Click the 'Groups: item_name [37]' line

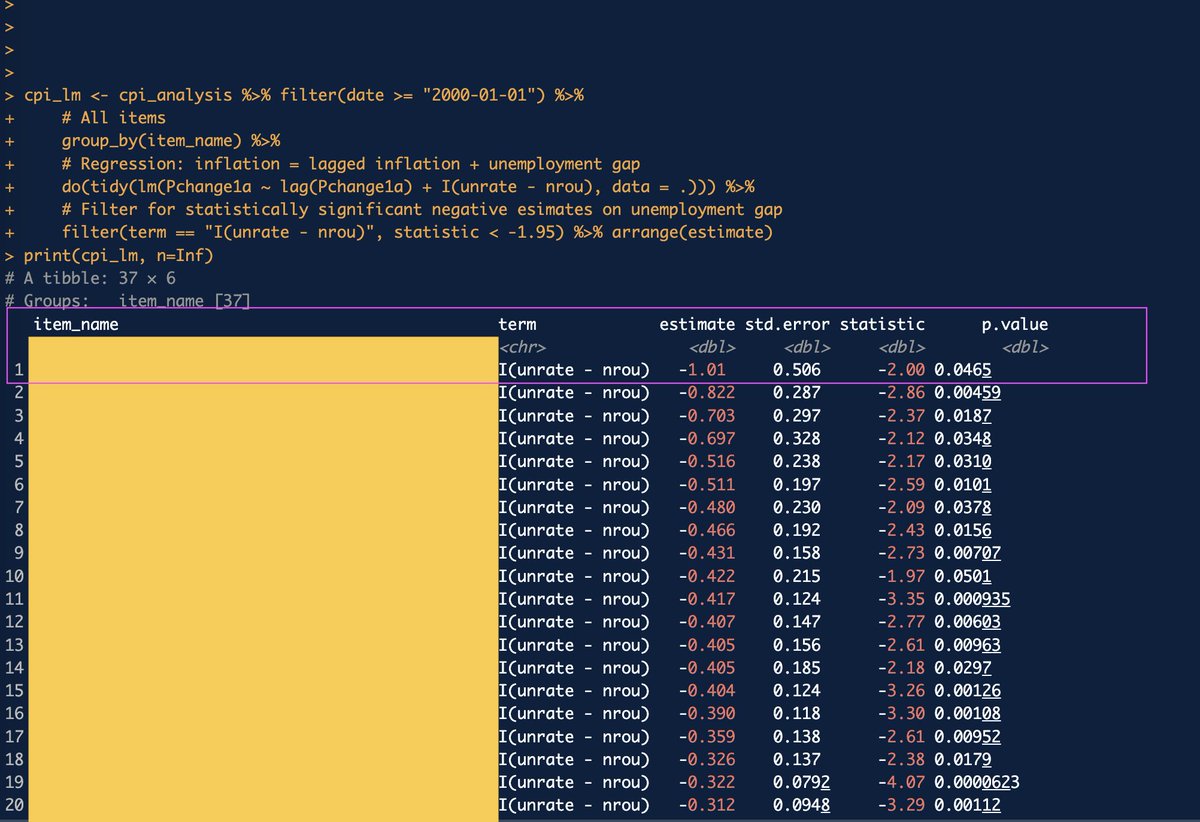click(127, 300)
